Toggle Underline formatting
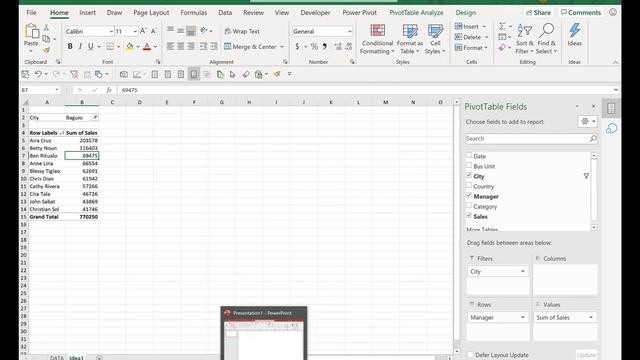 (x=91, y=47)
